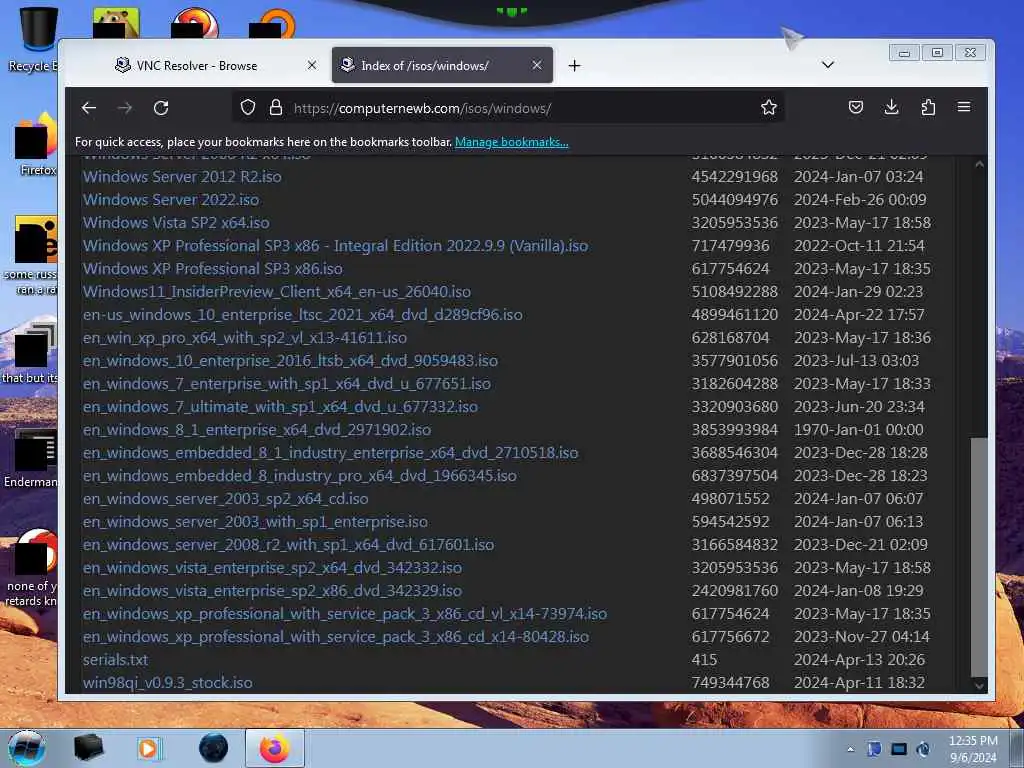Close the VNC Resolver tab
This screenshot has height=768, width=1024.
312,65
